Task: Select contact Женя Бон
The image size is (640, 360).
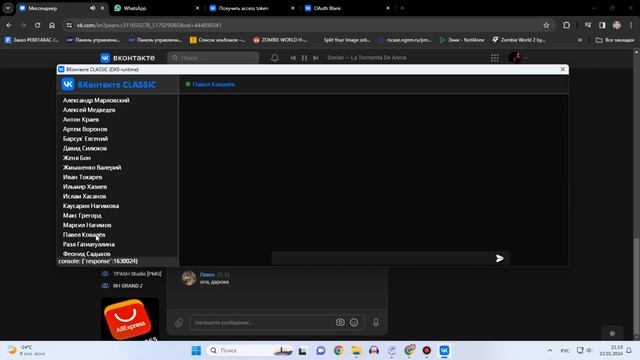Action: (x=77, y=158)
